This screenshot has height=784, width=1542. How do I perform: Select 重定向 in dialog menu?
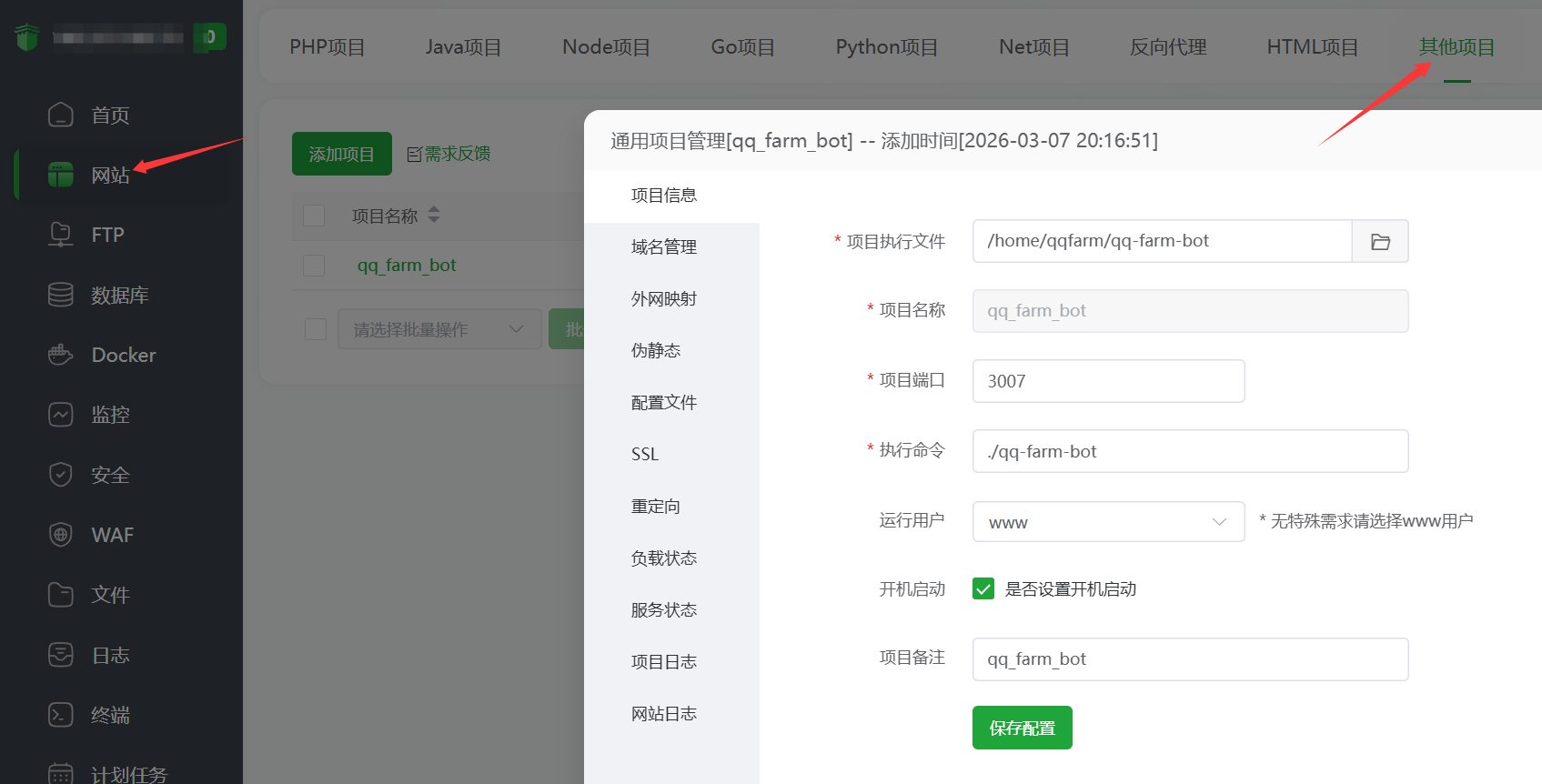click(x=671, y=507)
